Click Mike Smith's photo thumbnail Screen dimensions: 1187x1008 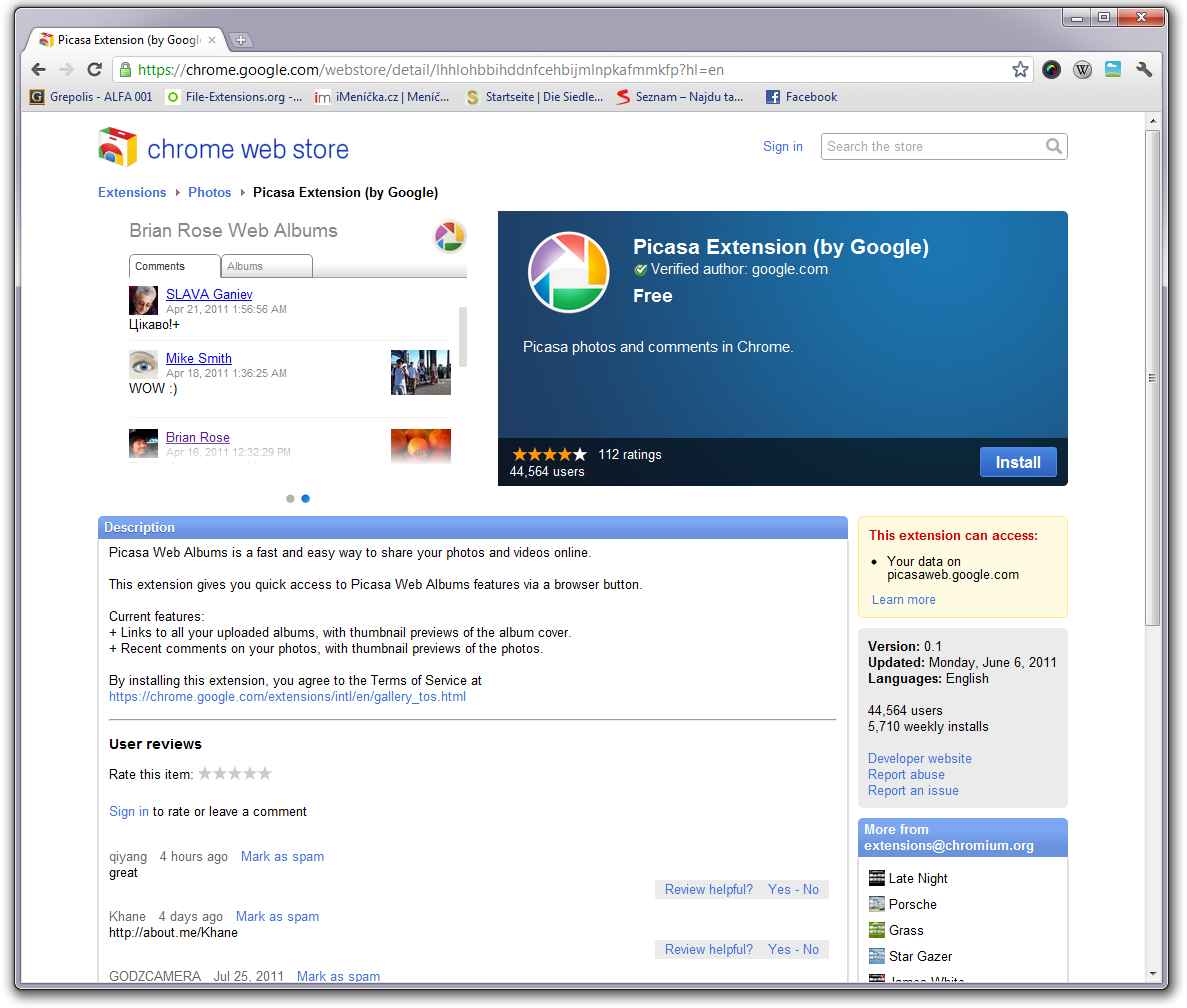point(420,372)
